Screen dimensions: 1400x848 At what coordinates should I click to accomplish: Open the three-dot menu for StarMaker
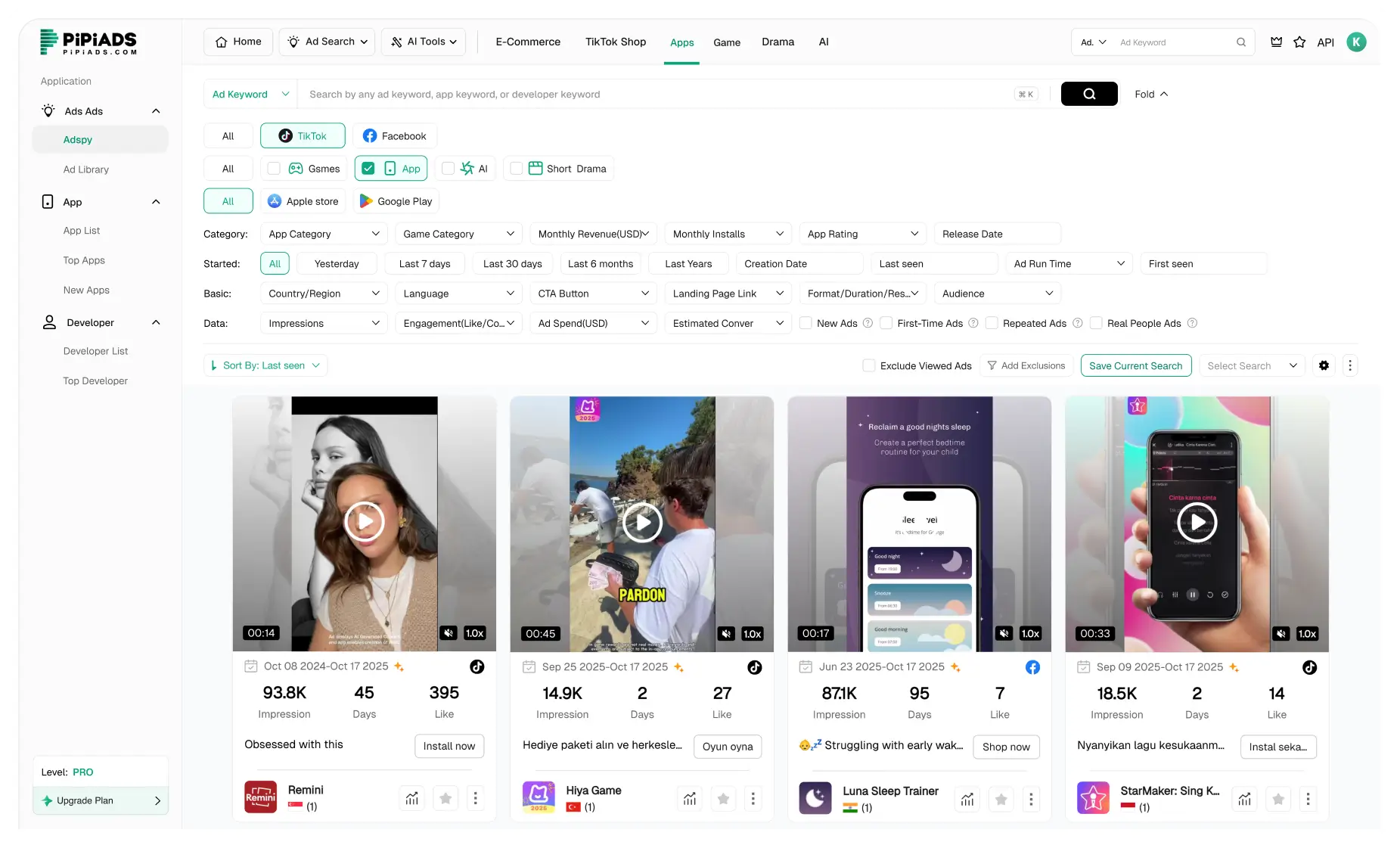pos(1308,798)
